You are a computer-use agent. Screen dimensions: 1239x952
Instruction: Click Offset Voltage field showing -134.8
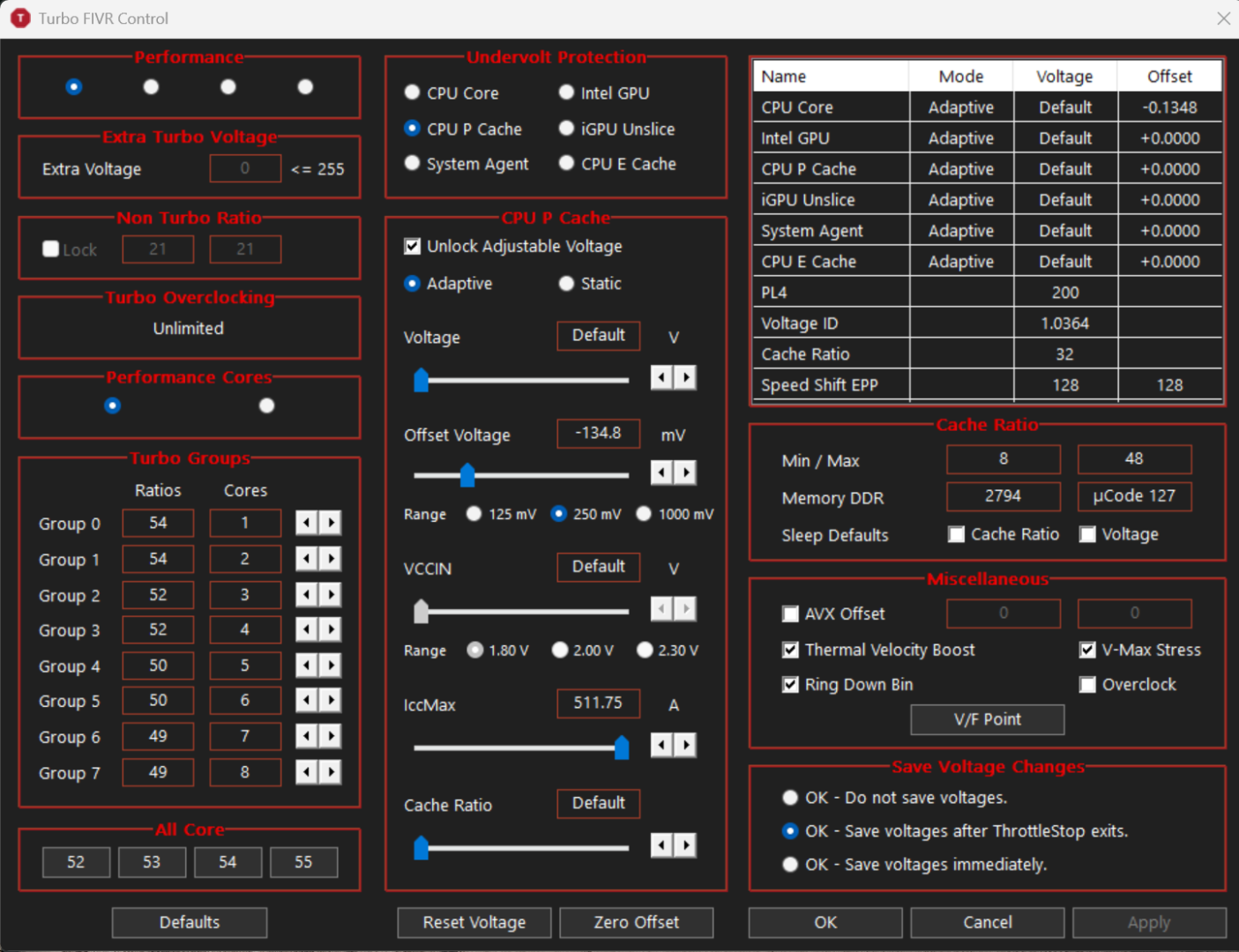pyautogui.click(x=599, y=433)
